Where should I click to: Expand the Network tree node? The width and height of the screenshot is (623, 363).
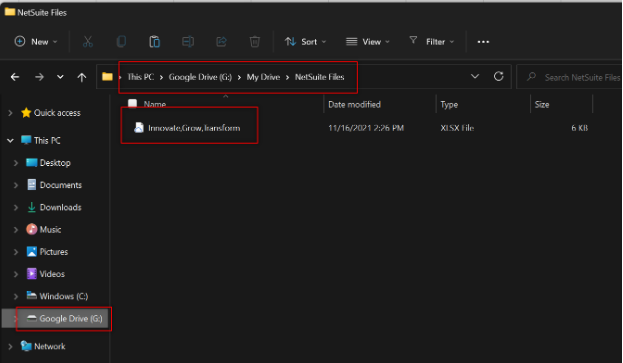(10, 346)
